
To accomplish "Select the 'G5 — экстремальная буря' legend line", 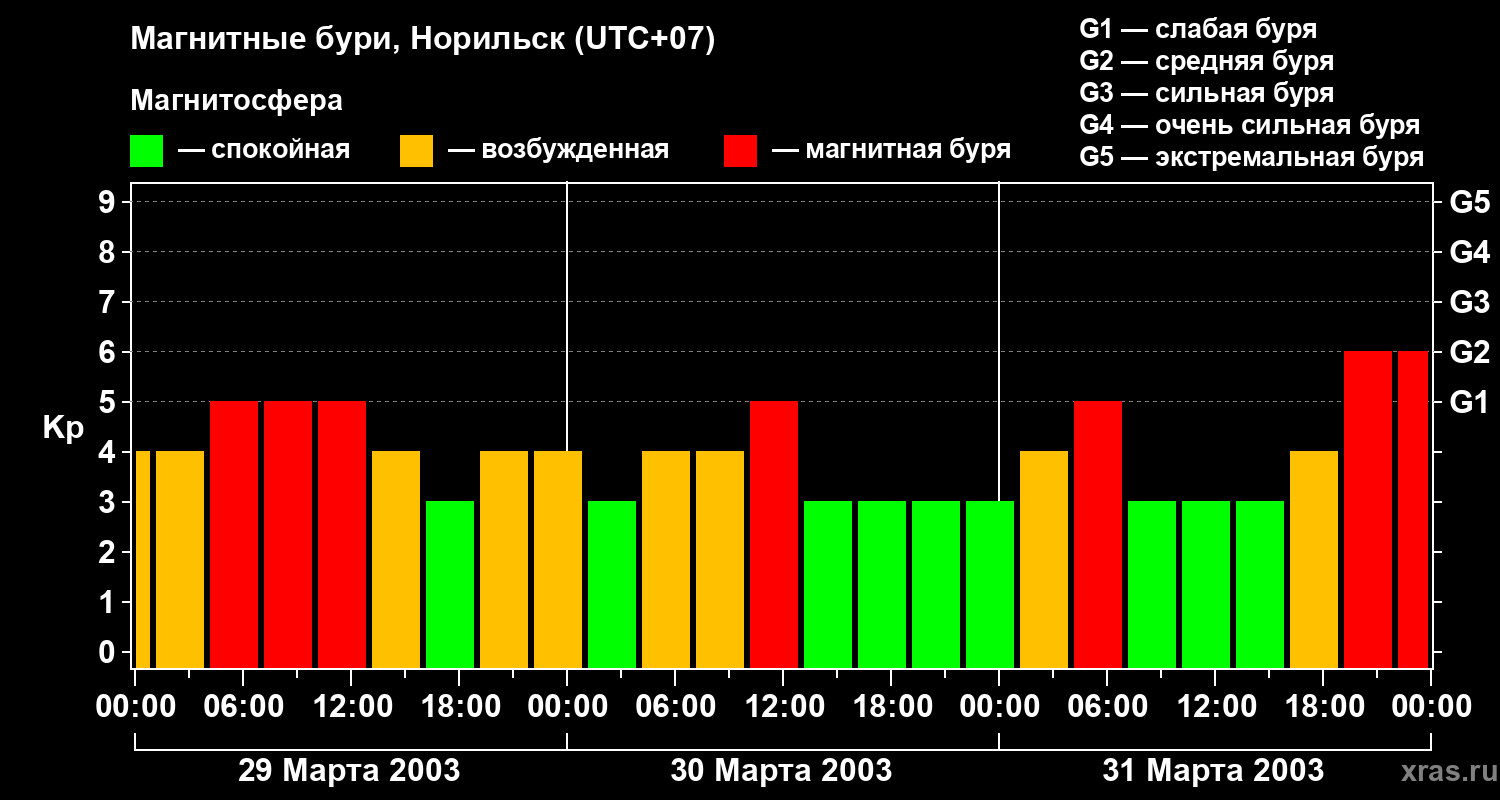I will pyautogui.click(x=1251, y=157).
